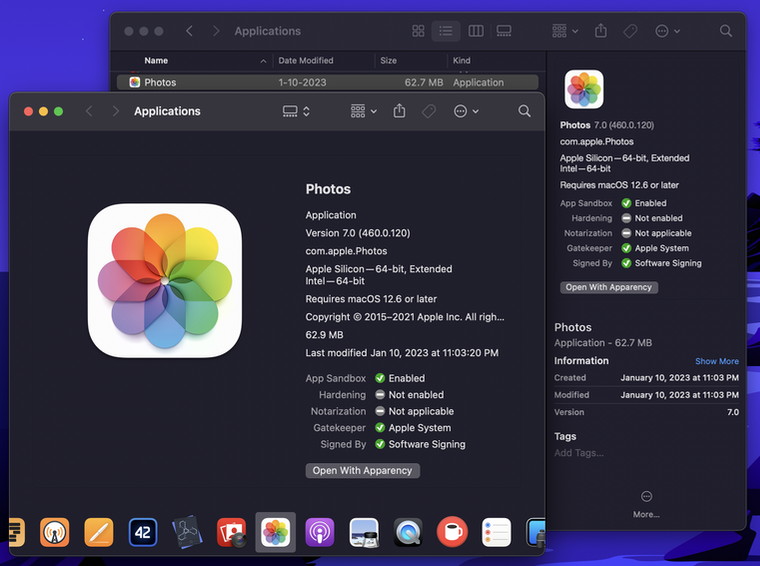Open QuickTime Player from the Dock
This screenshot has height=566, width=760.
coord(408,532)
